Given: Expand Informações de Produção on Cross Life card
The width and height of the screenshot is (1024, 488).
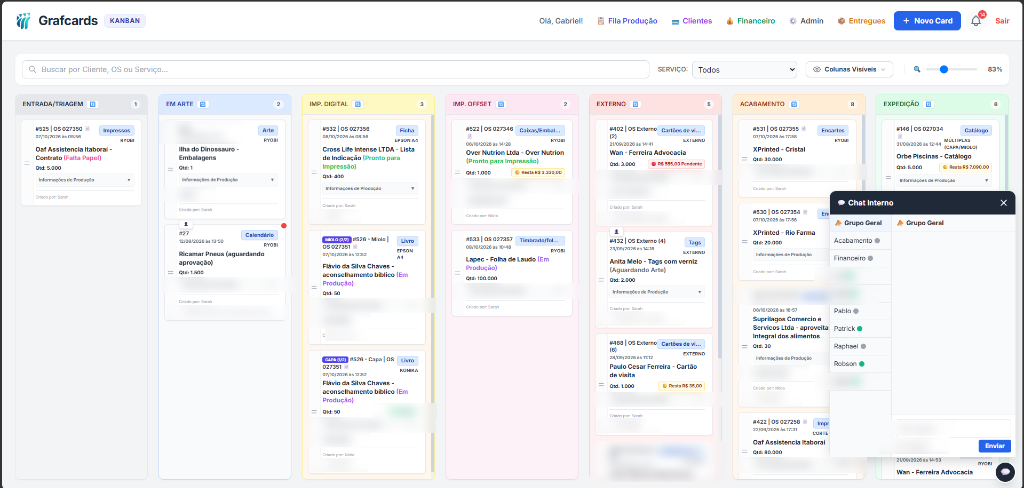Looking at the screenshot, I should pos(370,188).
